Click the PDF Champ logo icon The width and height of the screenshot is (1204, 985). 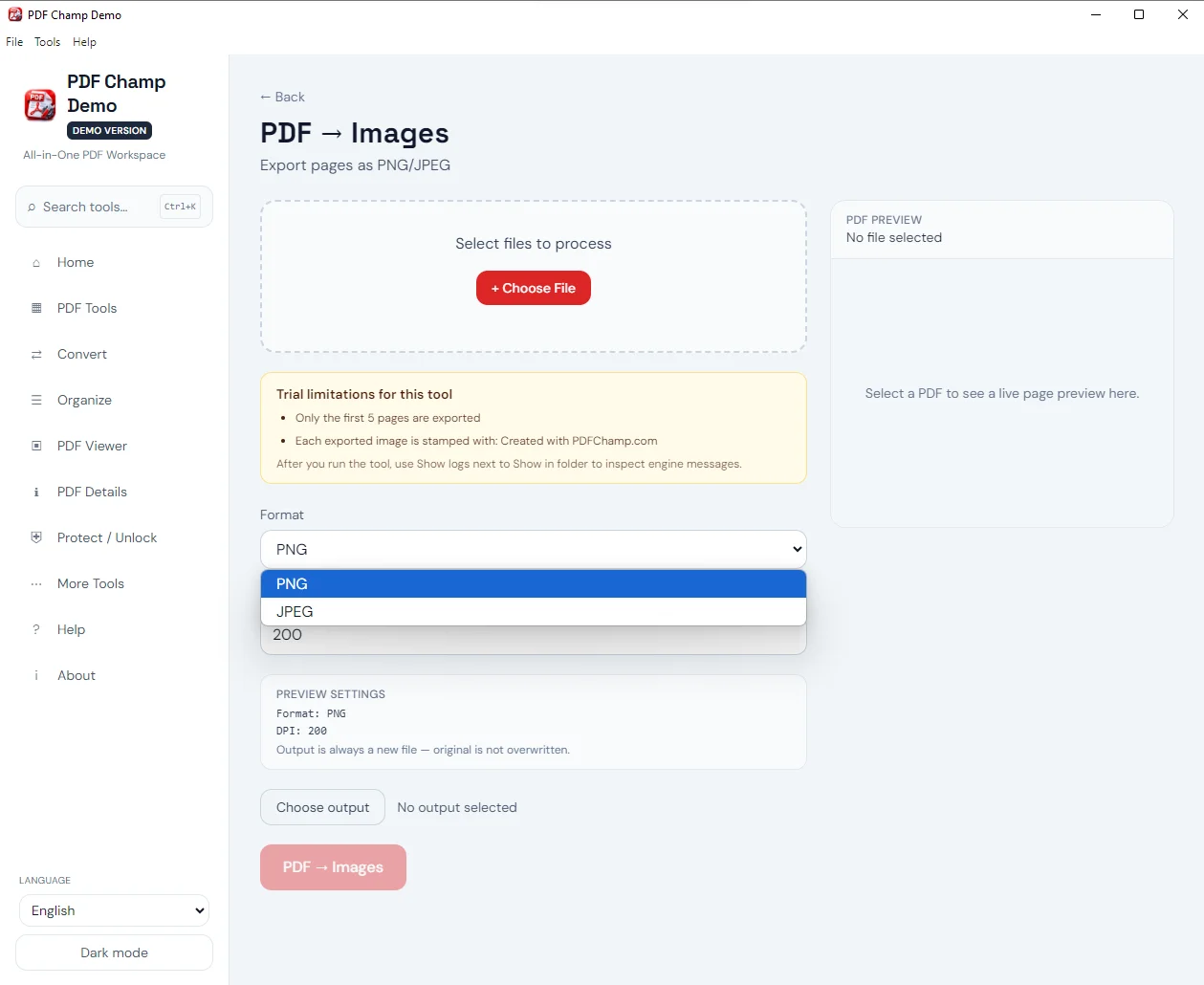tap(40, 105)
